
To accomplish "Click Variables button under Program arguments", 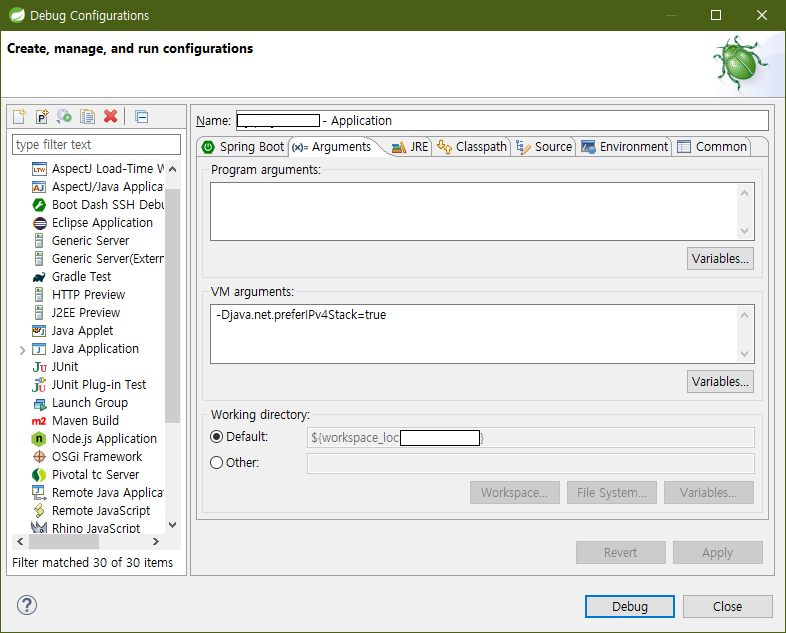I will (720, 259).
